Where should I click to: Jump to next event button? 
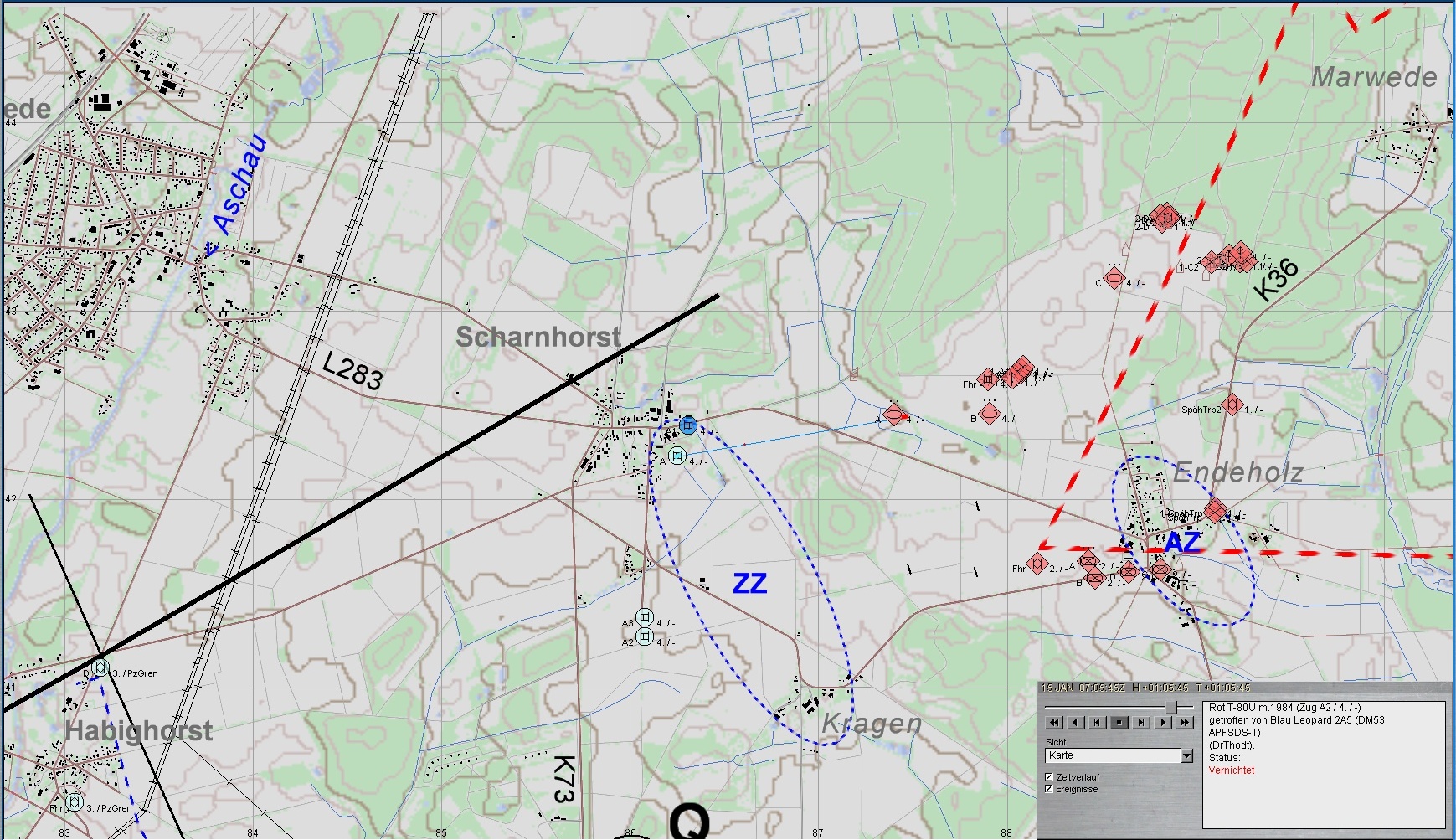pyautogui.click(x=1141, y=723)
